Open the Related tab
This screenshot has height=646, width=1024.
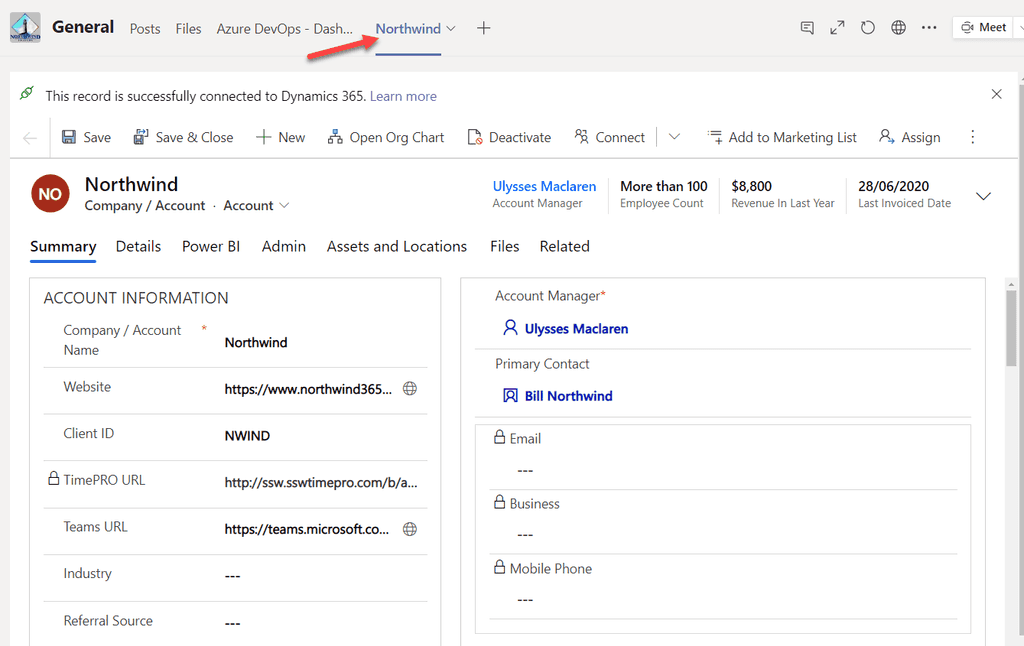(564, 246)
